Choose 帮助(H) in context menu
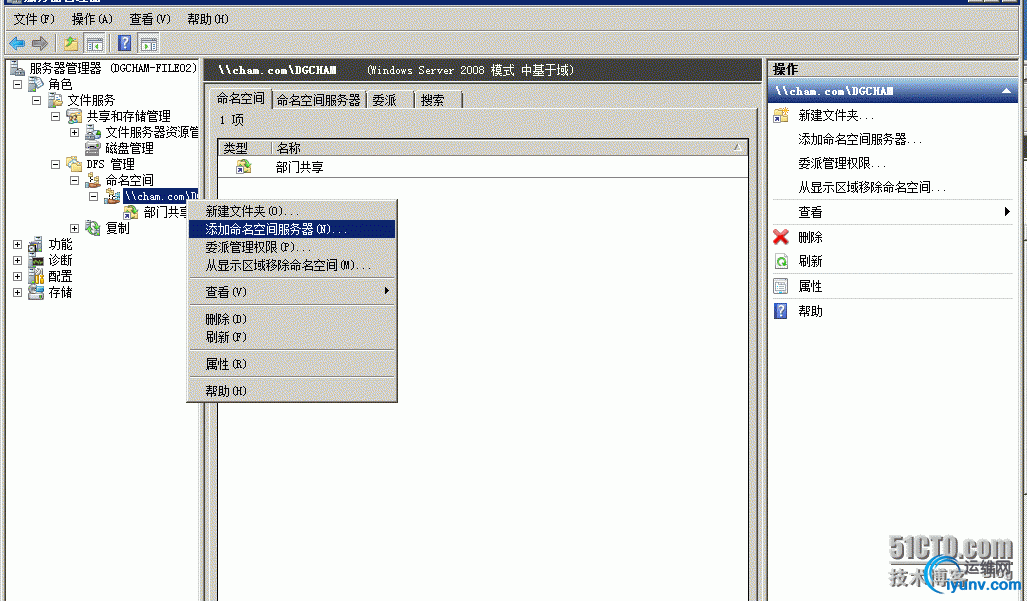 pos(292,391)
